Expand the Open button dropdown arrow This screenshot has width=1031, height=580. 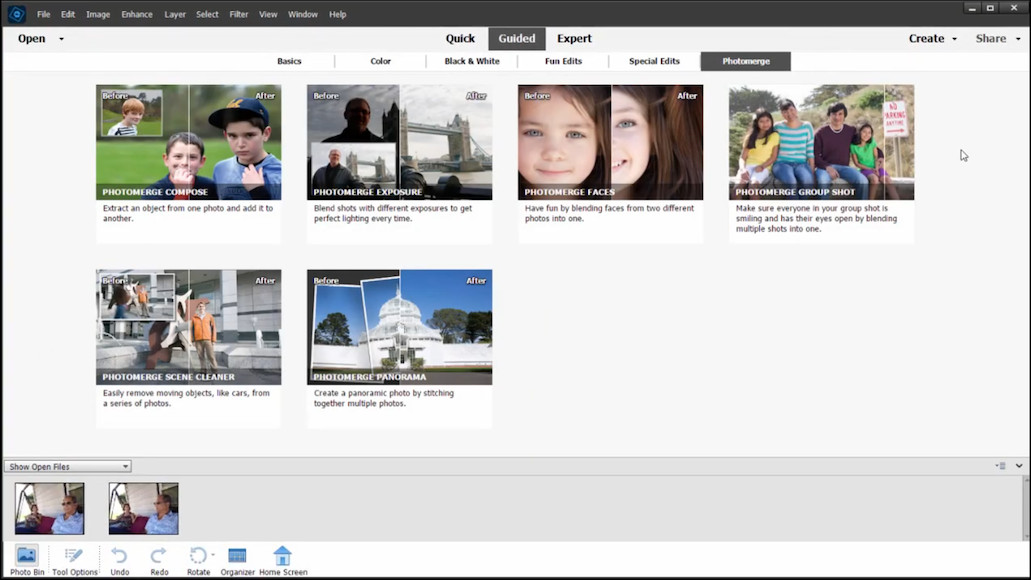click(61, 39)
